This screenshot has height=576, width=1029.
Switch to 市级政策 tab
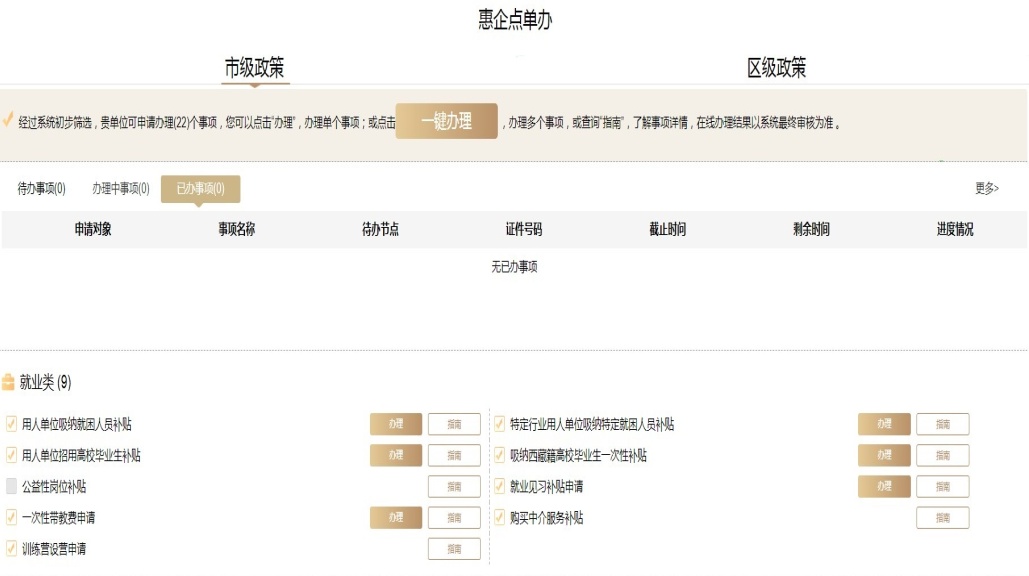255,68
